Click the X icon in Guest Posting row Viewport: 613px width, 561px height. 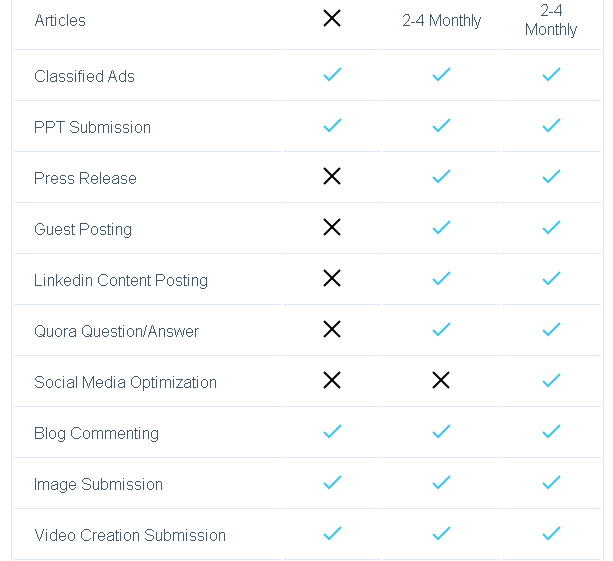pyautogui.click(x=332, y=228)
